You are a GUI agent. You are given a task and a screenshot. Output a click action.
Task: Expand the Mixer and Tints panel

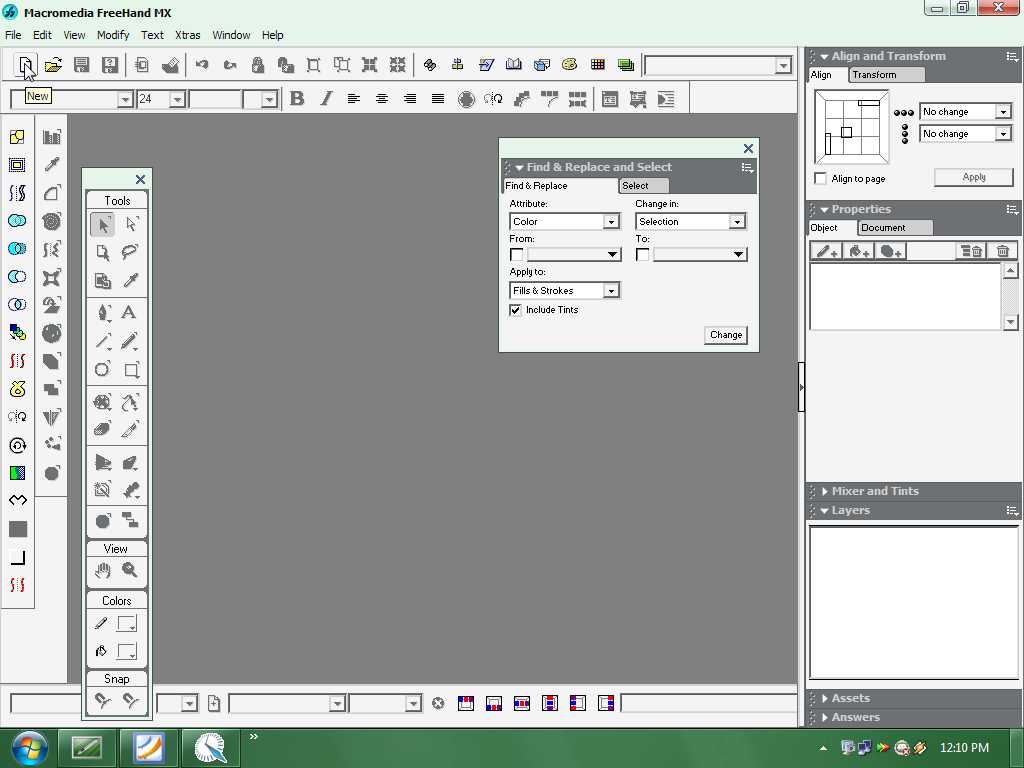pos(825,491)
